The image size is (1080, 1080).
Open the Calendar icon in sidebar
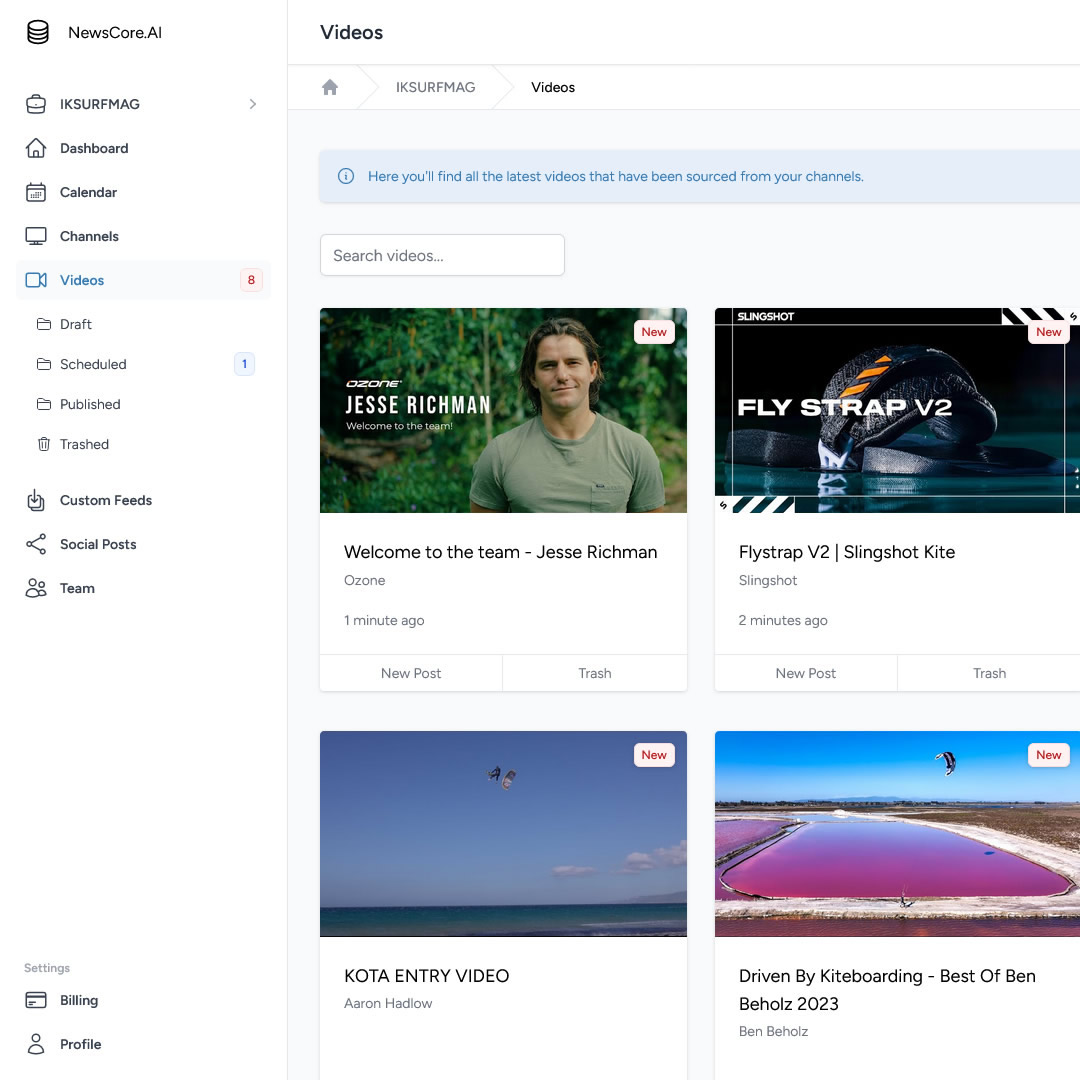tap(36, 192)
